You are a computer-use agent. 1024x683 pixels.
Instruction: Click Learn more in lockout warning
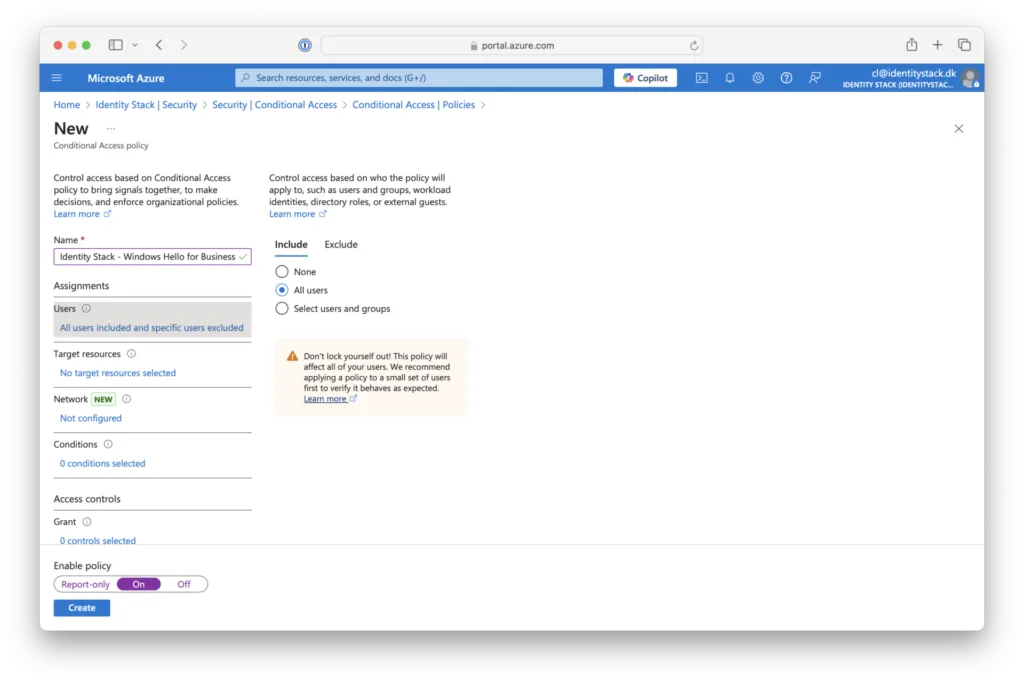coord(330,399)
